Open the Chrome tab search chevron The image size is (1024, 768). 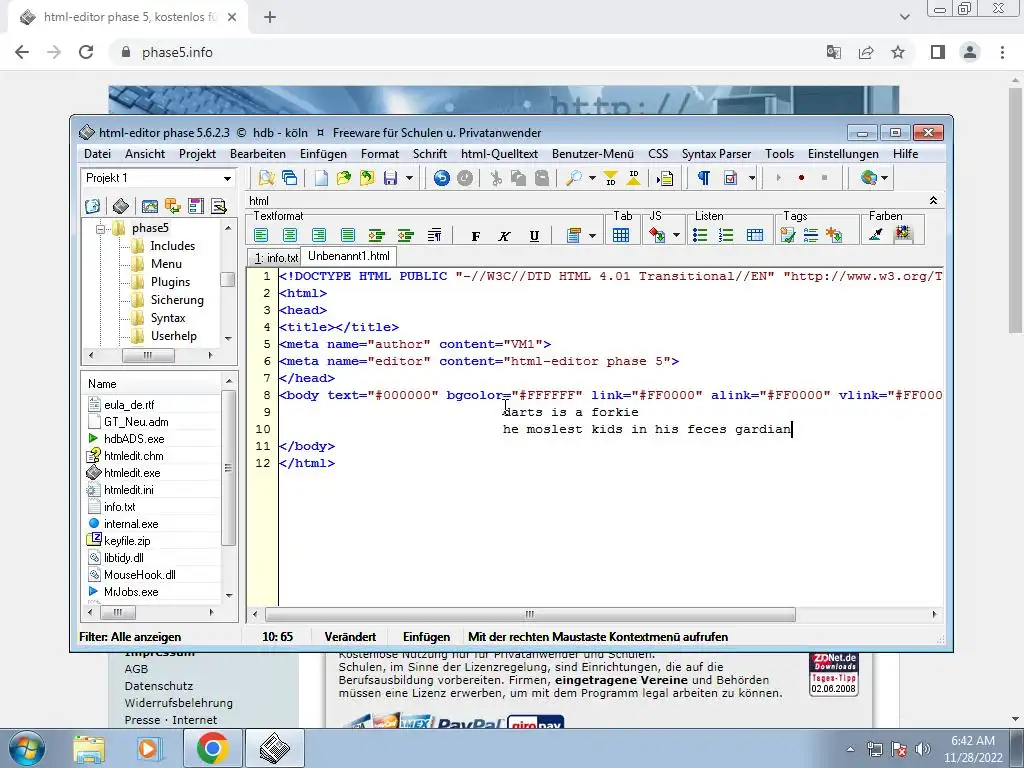point(904,17)
